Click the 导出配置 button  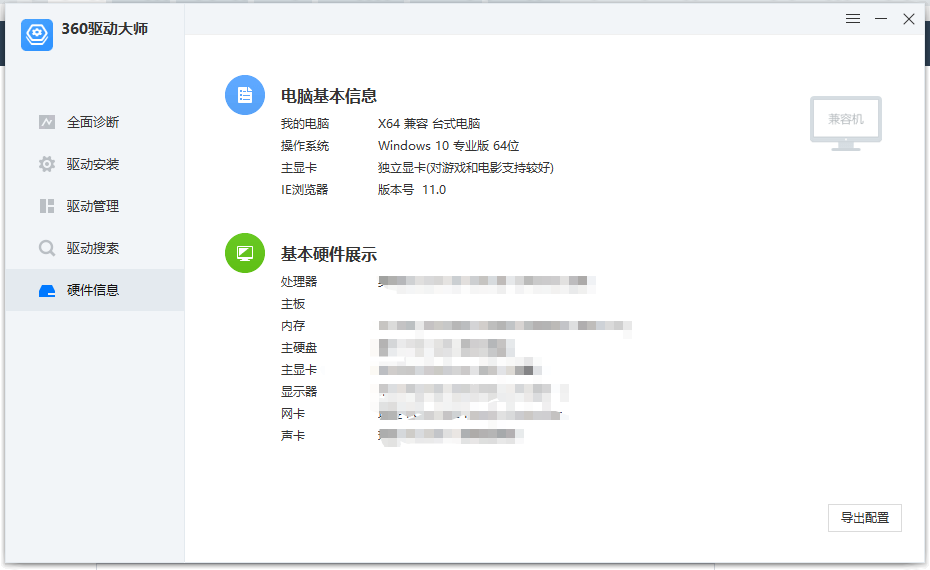click(865, 518)
